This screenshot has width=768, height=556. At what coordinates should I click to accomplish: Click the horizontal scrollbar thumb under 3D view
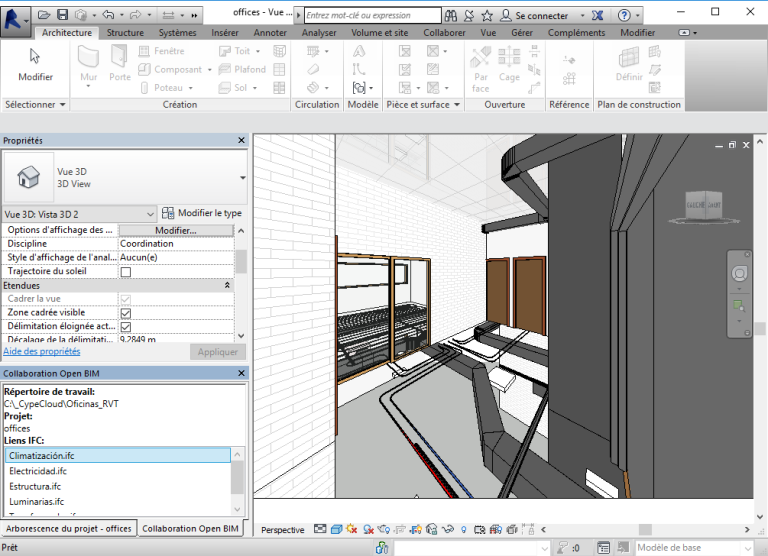click(x=645, y=530)
